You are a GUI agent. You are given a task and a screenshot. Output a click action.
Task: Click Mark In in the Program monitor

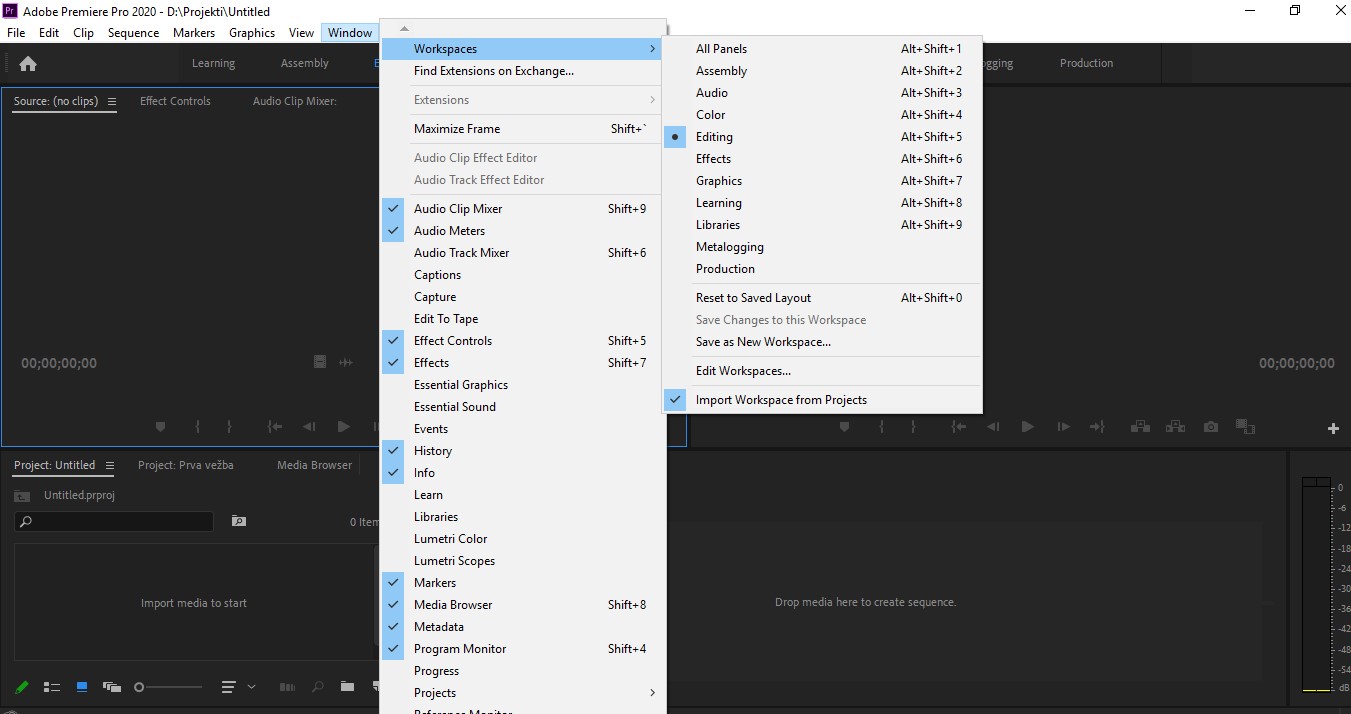pos(881,427)
